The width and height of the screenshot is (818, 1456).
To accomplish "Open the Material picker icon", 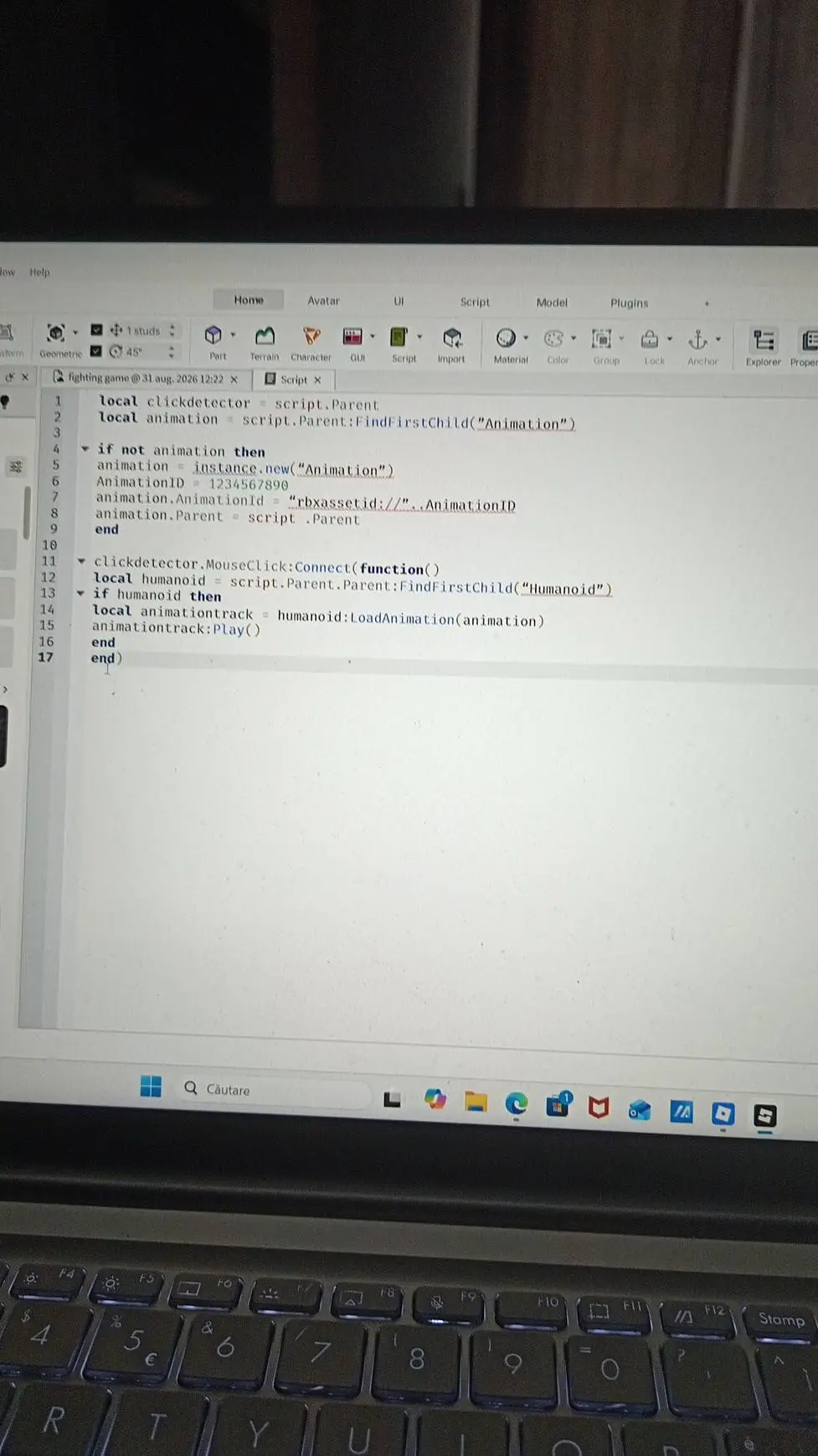I will click(506, 338).
